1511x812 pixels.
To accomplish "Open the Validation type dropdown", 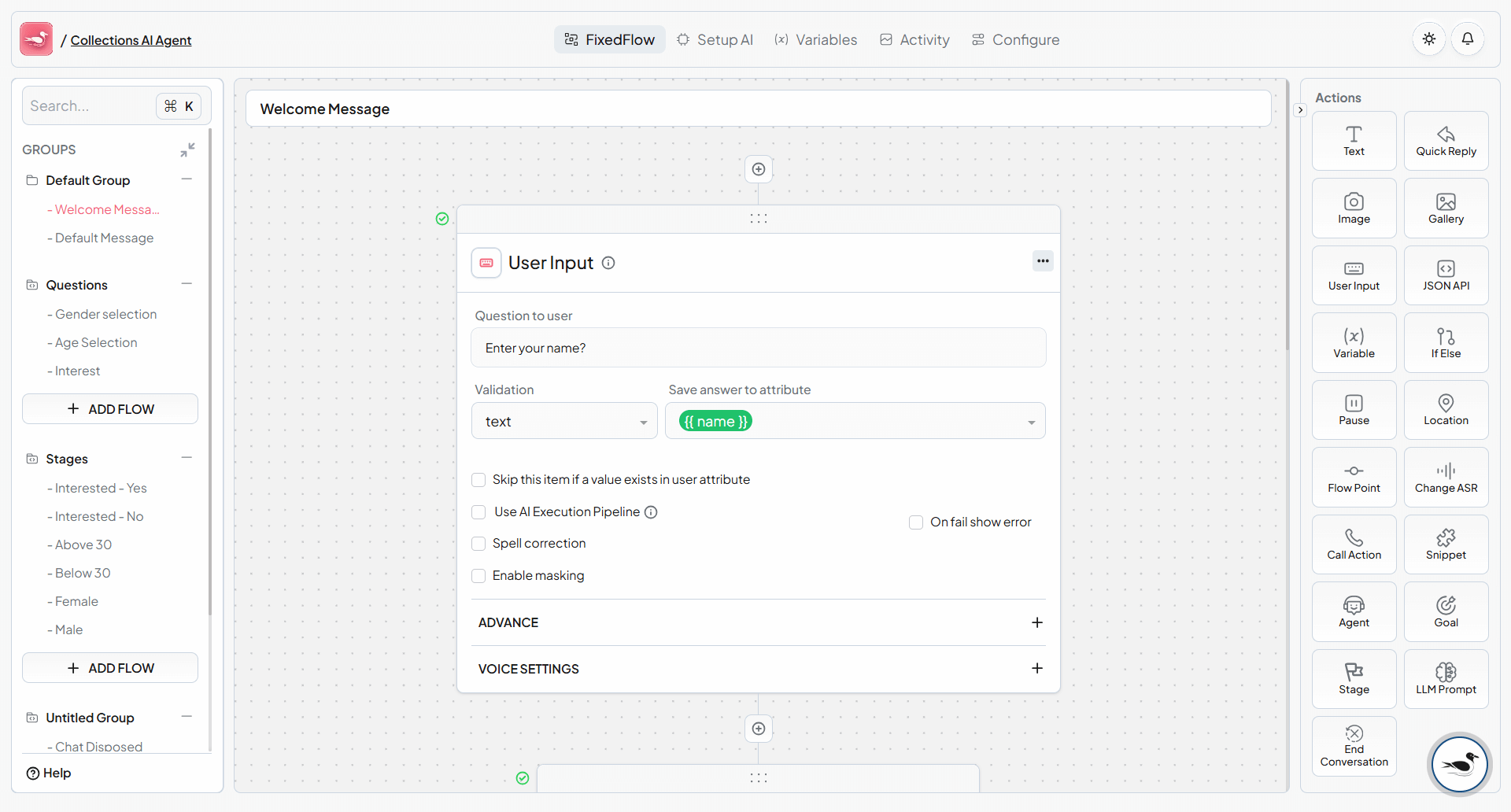I will click(564, 421).
